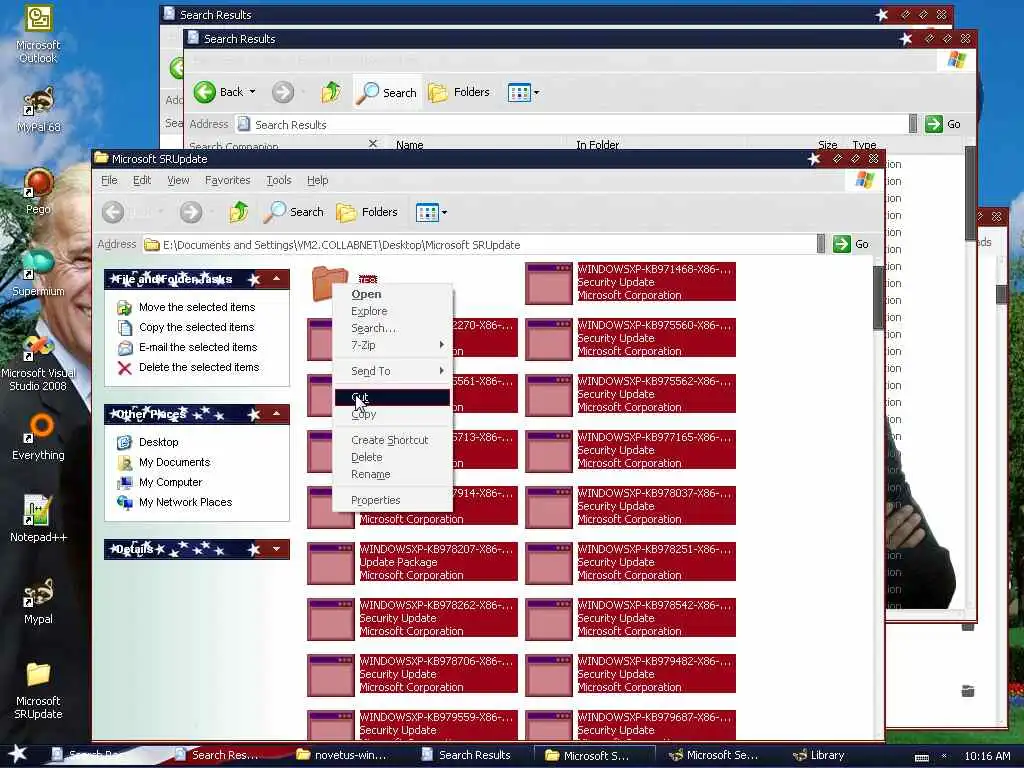Viewport: 1024px width, 768px height.
Task: Toggle Folders pane in SRUpdate toolbar
Action: tap(367, 212)
